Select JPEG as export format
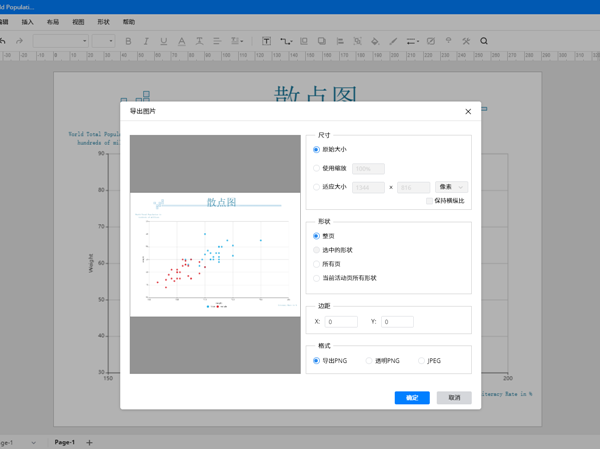The height and width of the screenshot is (449, 600). 422,361
